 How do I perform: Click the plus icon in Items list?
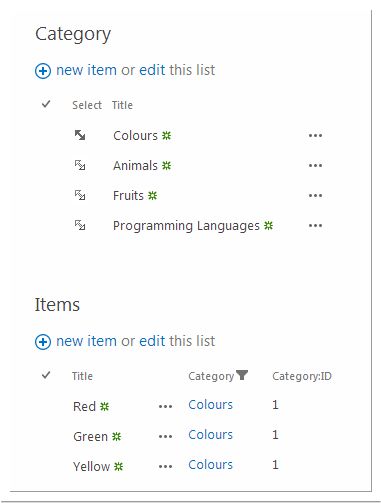pyautogui.click(x=43, y=342)
